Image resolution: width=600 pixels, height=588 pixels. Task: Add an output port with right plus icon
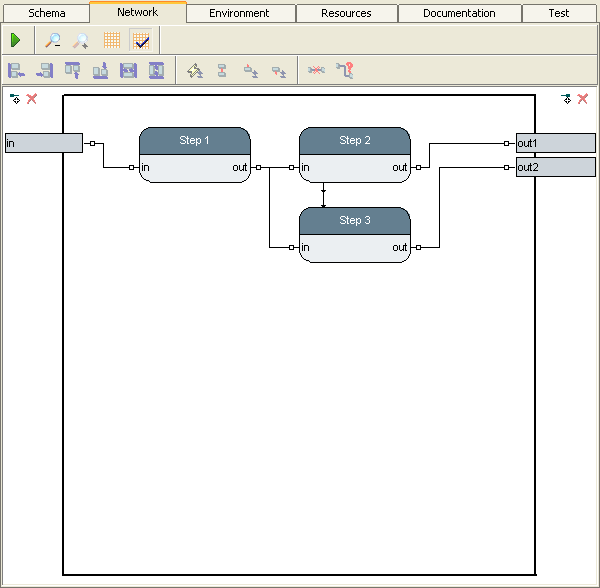point(567,99)
